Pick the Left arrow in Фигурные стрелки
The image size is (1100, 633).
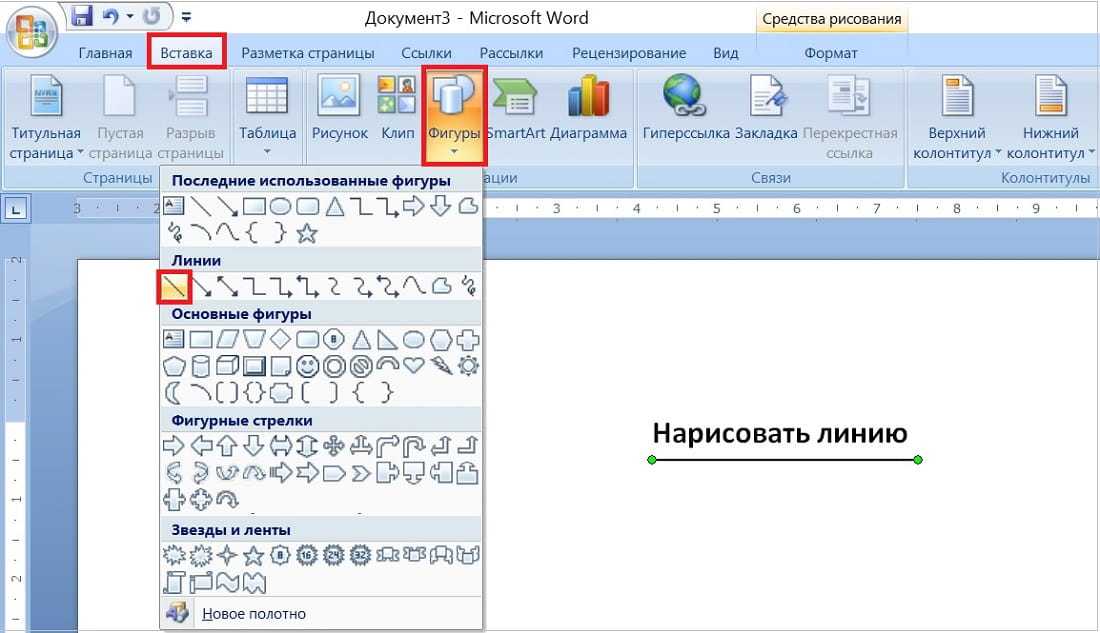click(x=201, y=446)
